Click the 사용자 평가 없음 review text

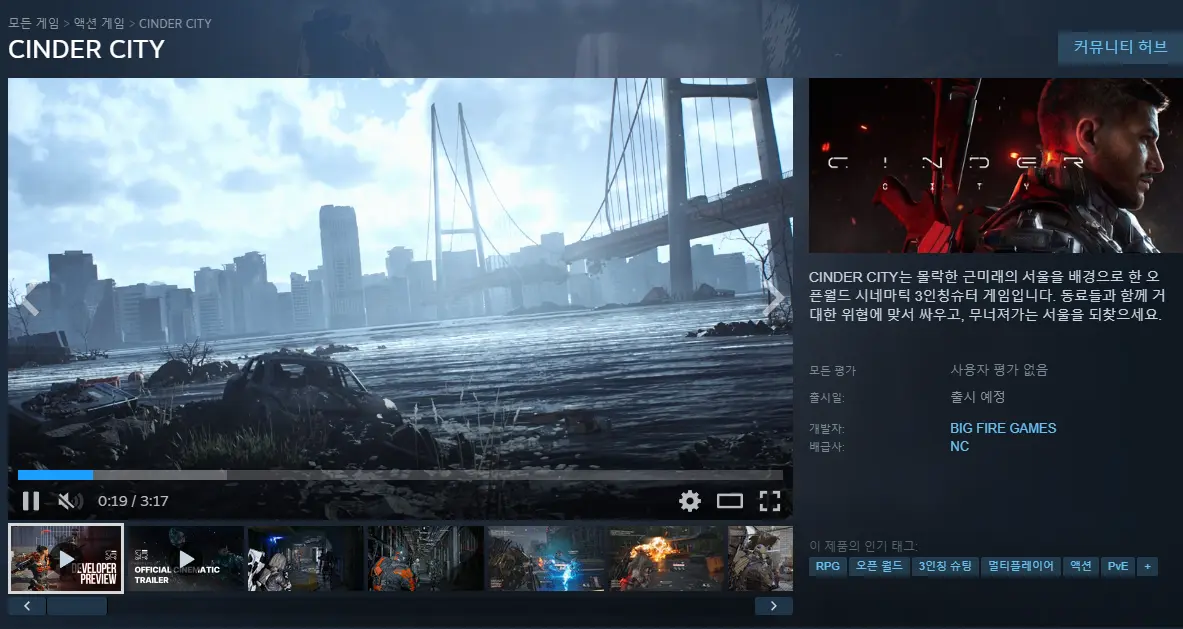click(999, 370)
